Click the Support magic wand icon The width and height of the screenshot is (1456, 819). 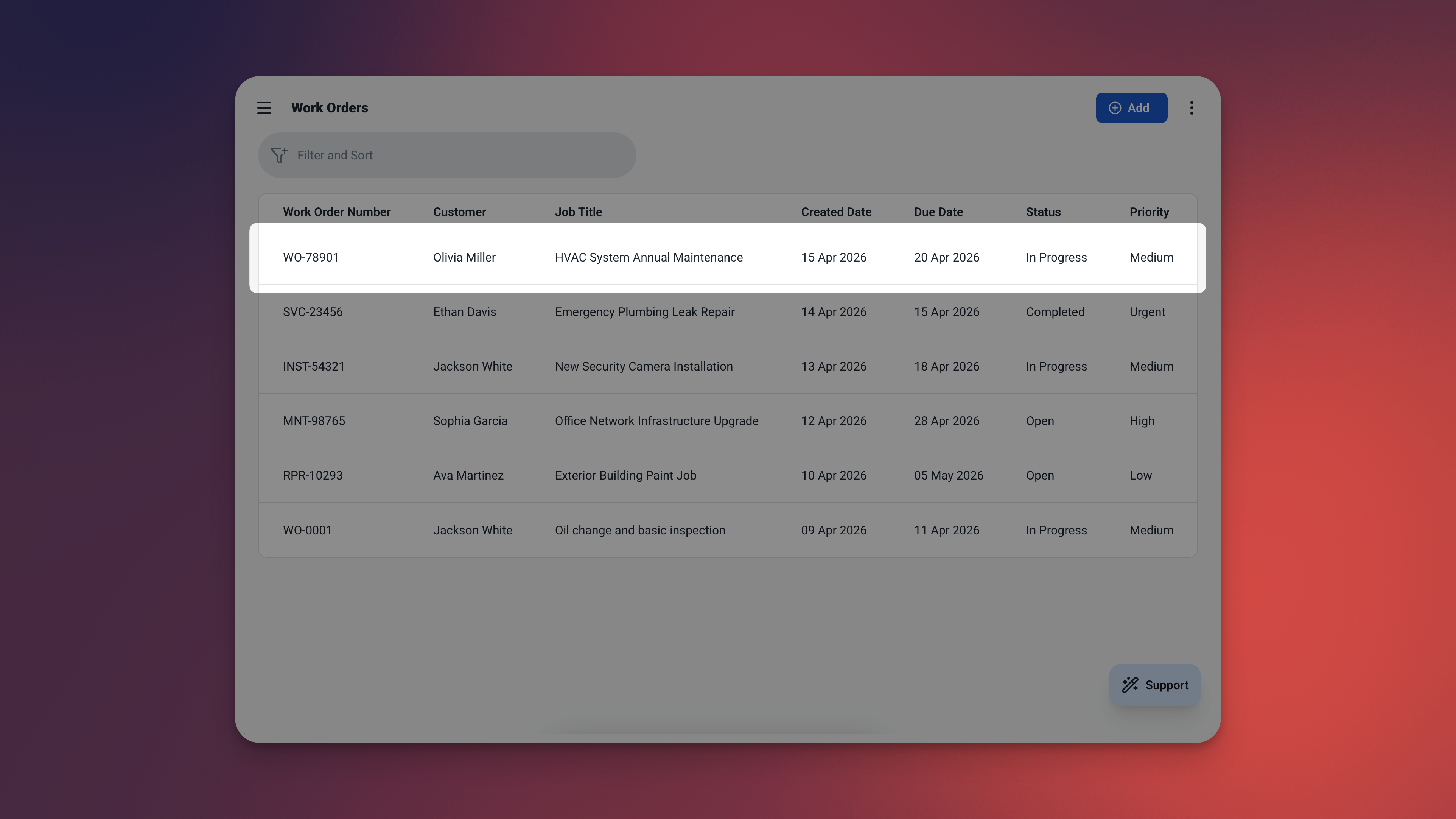click(1130, 685)
